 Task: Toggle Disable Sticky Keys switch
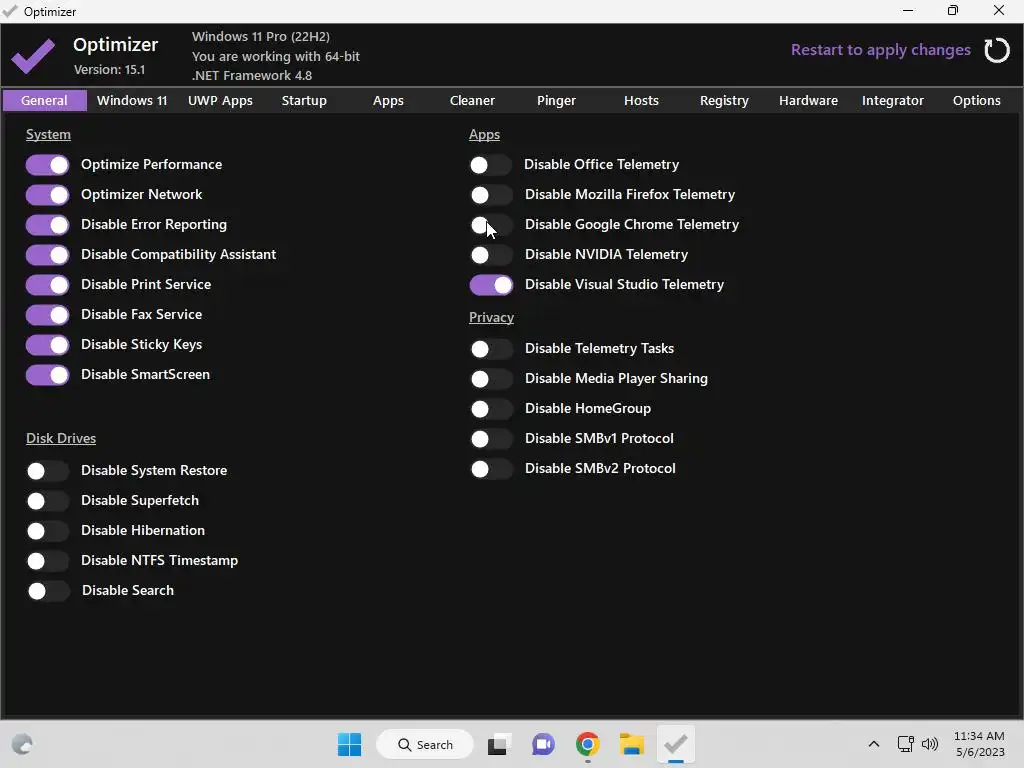coord(48,345)
